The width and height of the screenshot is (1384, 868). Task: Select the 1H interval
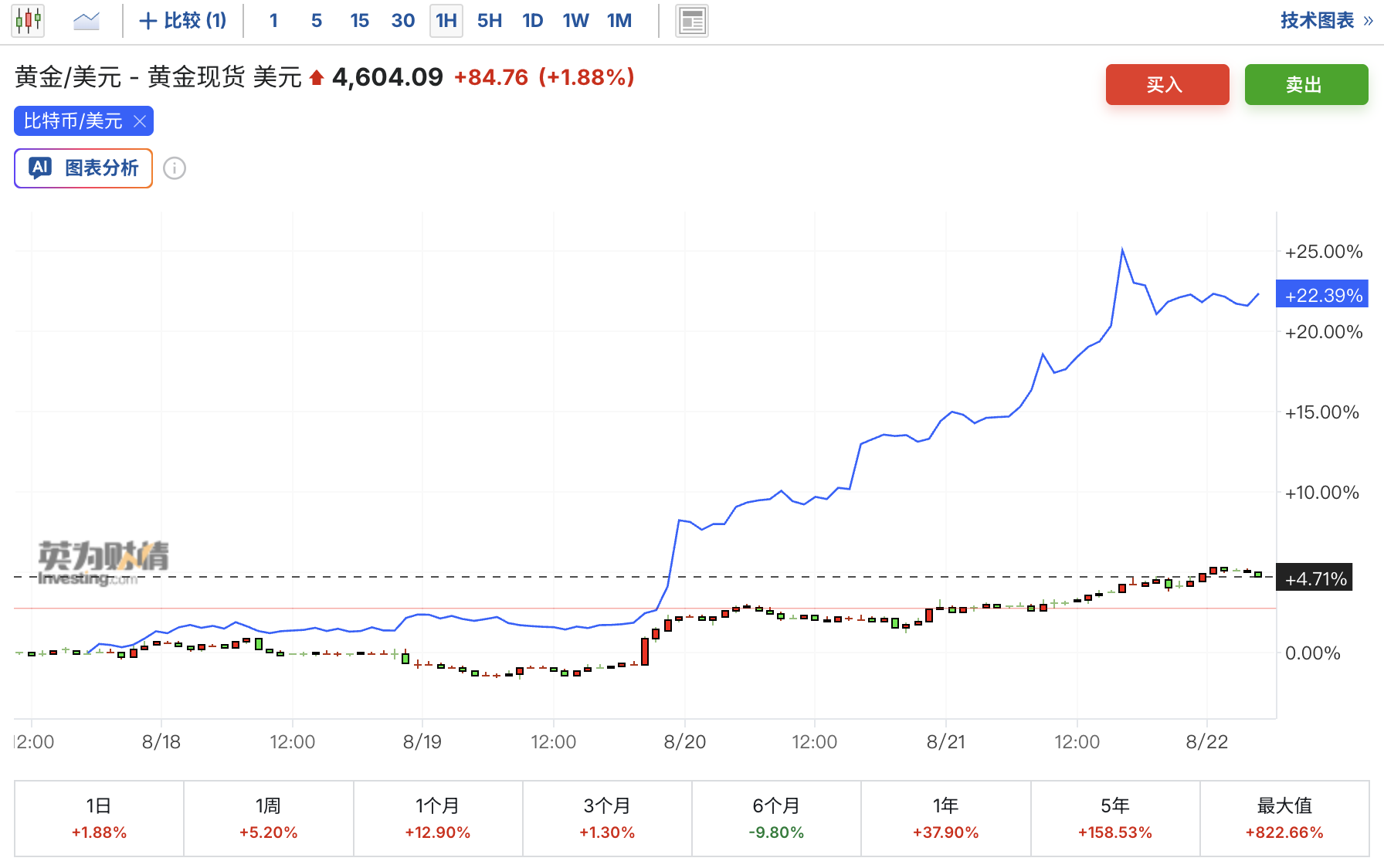click(x=446, y=21)
